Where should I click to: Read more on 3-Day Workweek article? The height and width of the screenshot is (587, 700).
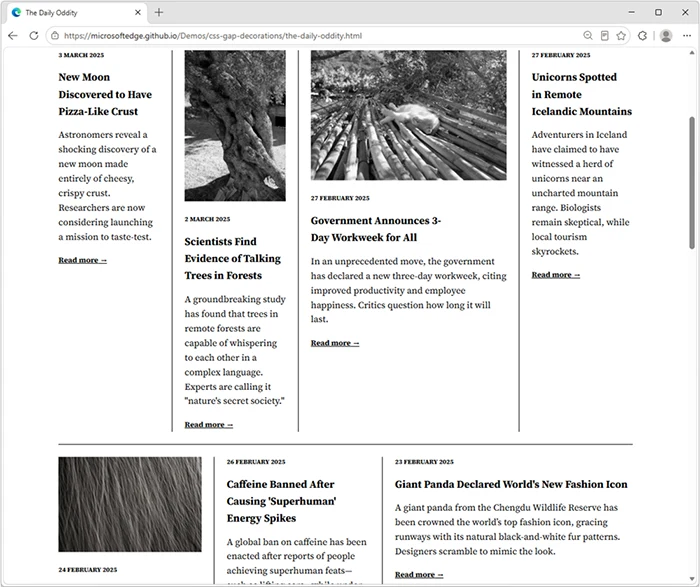tap(335, 343)
